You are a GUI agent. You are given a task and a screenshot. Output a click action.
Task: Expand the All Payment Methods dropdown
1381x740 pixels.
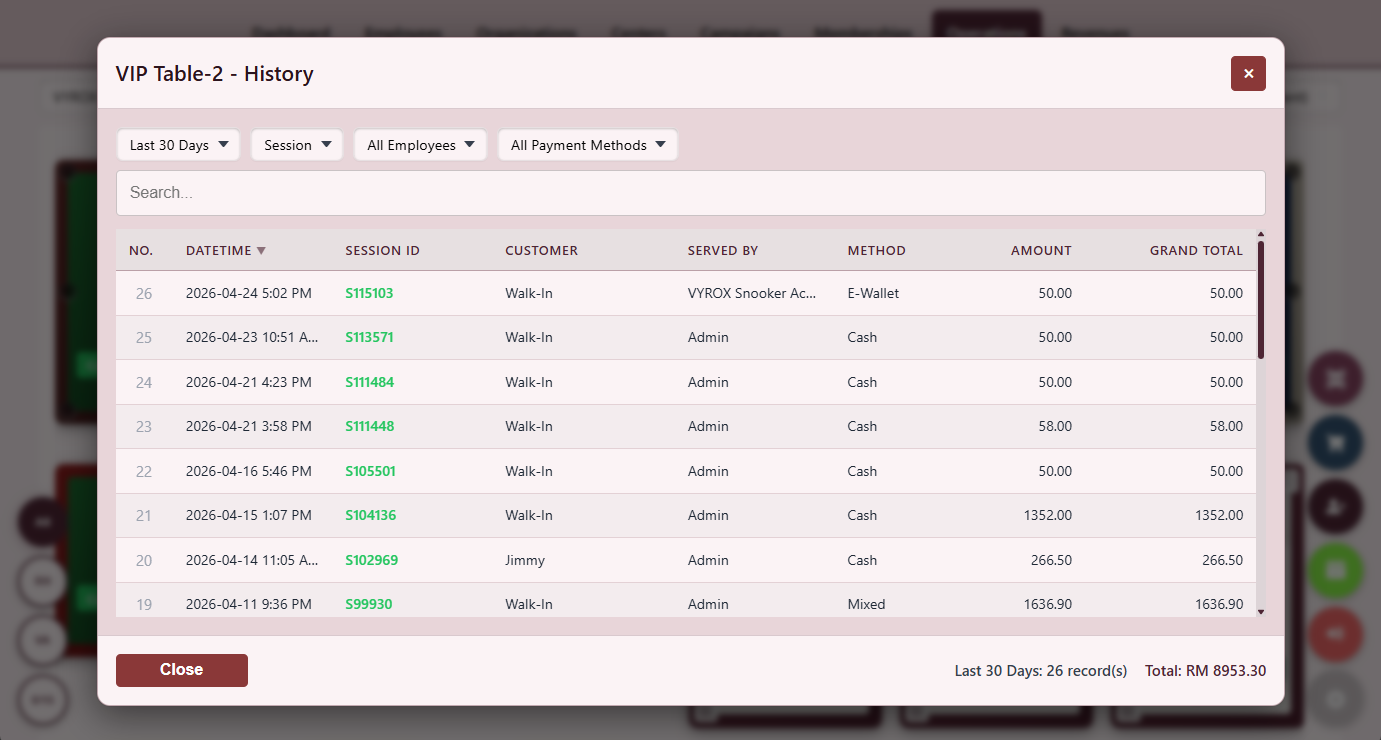coord(588,145)
